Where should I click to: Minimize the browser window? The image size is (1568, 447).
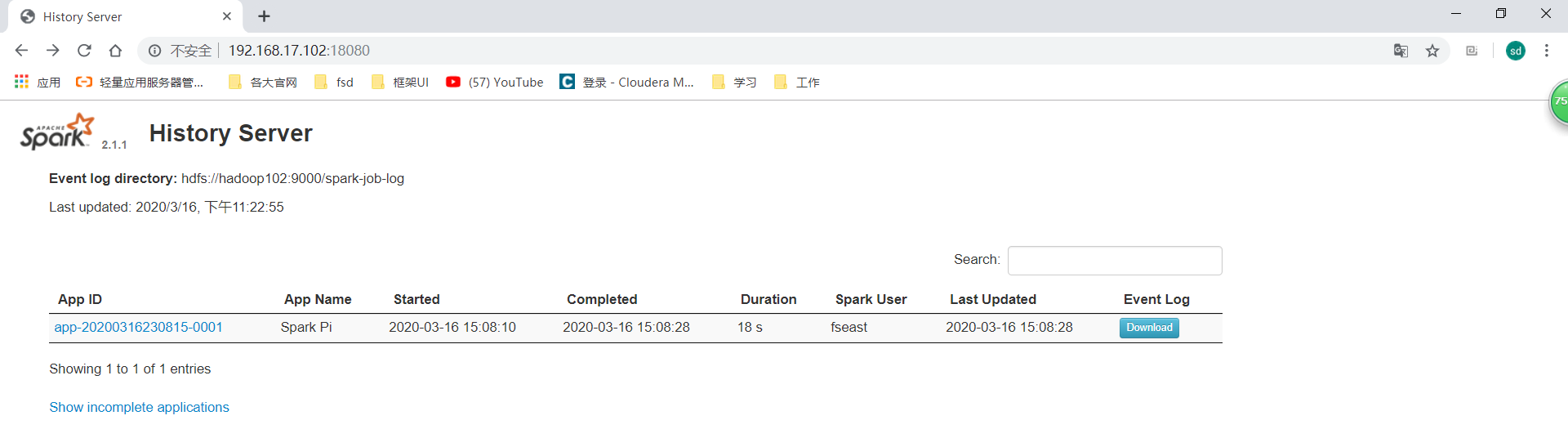(1456, 14)
